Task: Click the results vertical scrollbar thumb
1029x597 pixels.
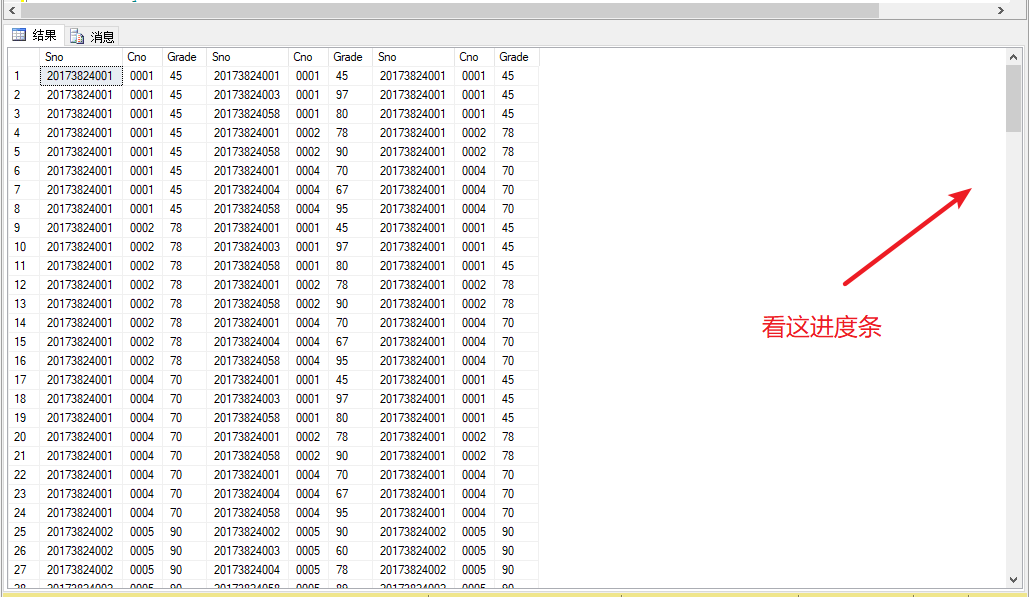Action: (1013, 98)
